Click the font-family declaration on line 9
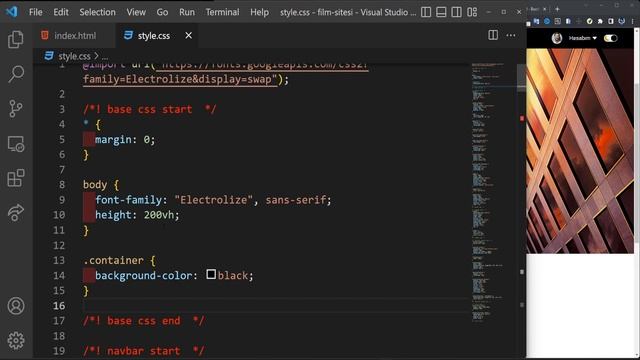Image resolution: width=640 pixels, height=360 pixels. tap(213, 200)
